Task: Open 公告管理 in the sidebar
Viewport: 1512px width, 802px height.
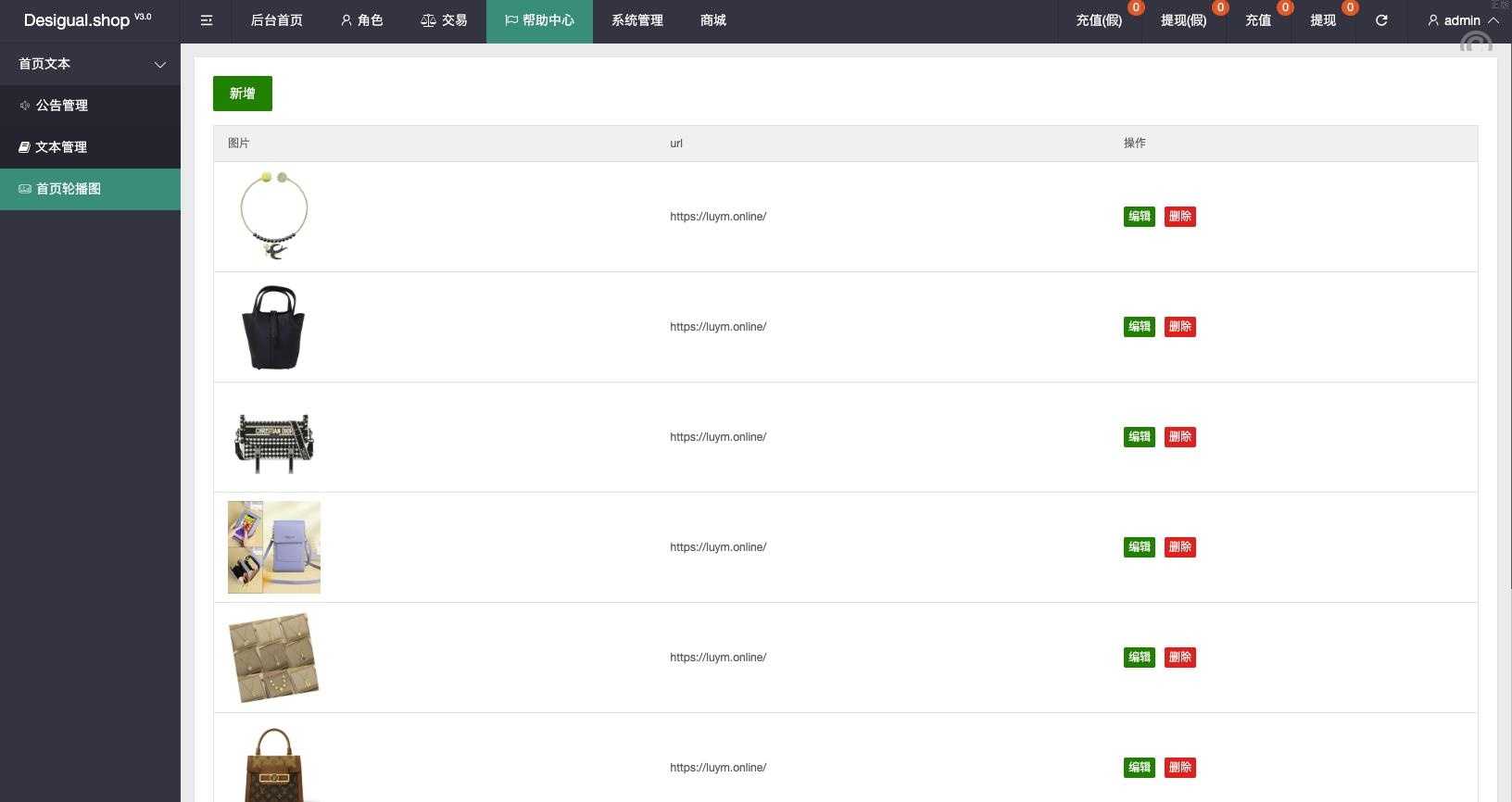Action: (x=62, y=106)
